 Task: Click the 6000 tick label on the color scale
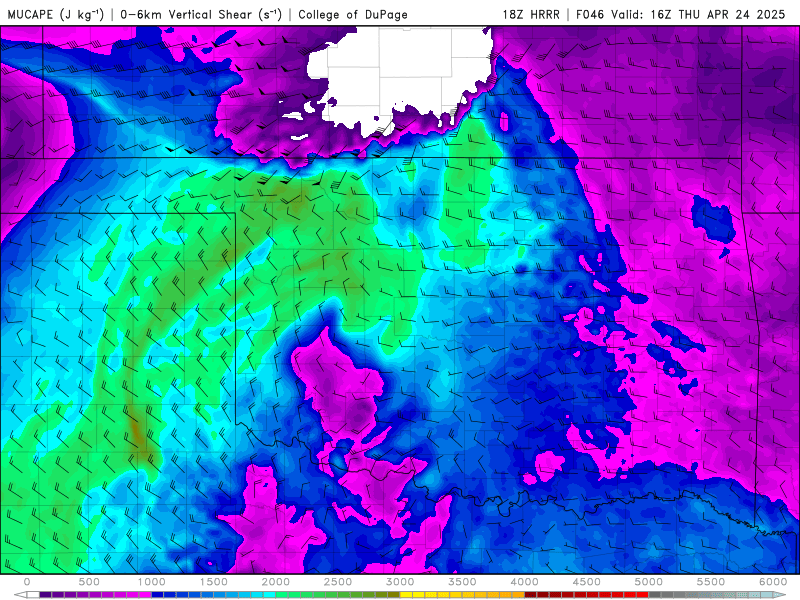point(773,582)
